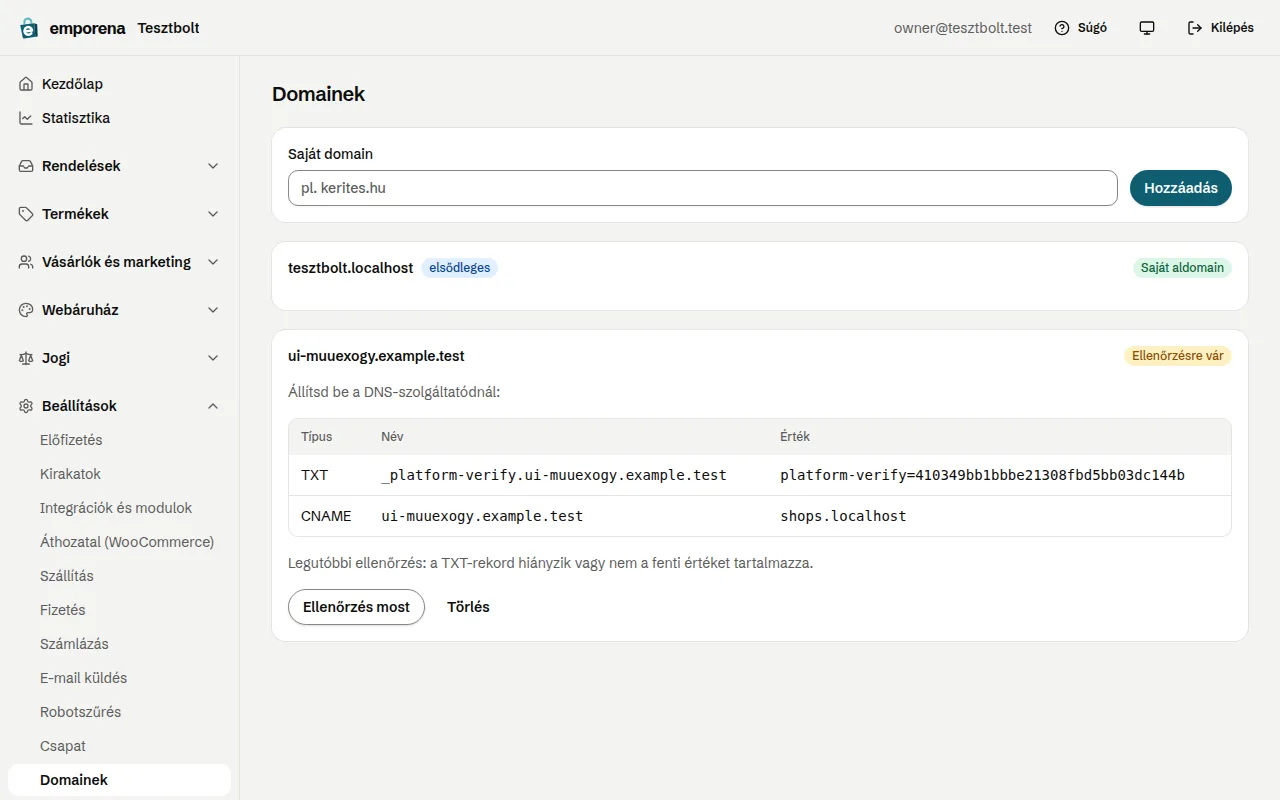Image resolution: width=1280 pixels, height=800 pixels.
Task: Click the monitor display icon in header
Action: (x=1147, y=28)
